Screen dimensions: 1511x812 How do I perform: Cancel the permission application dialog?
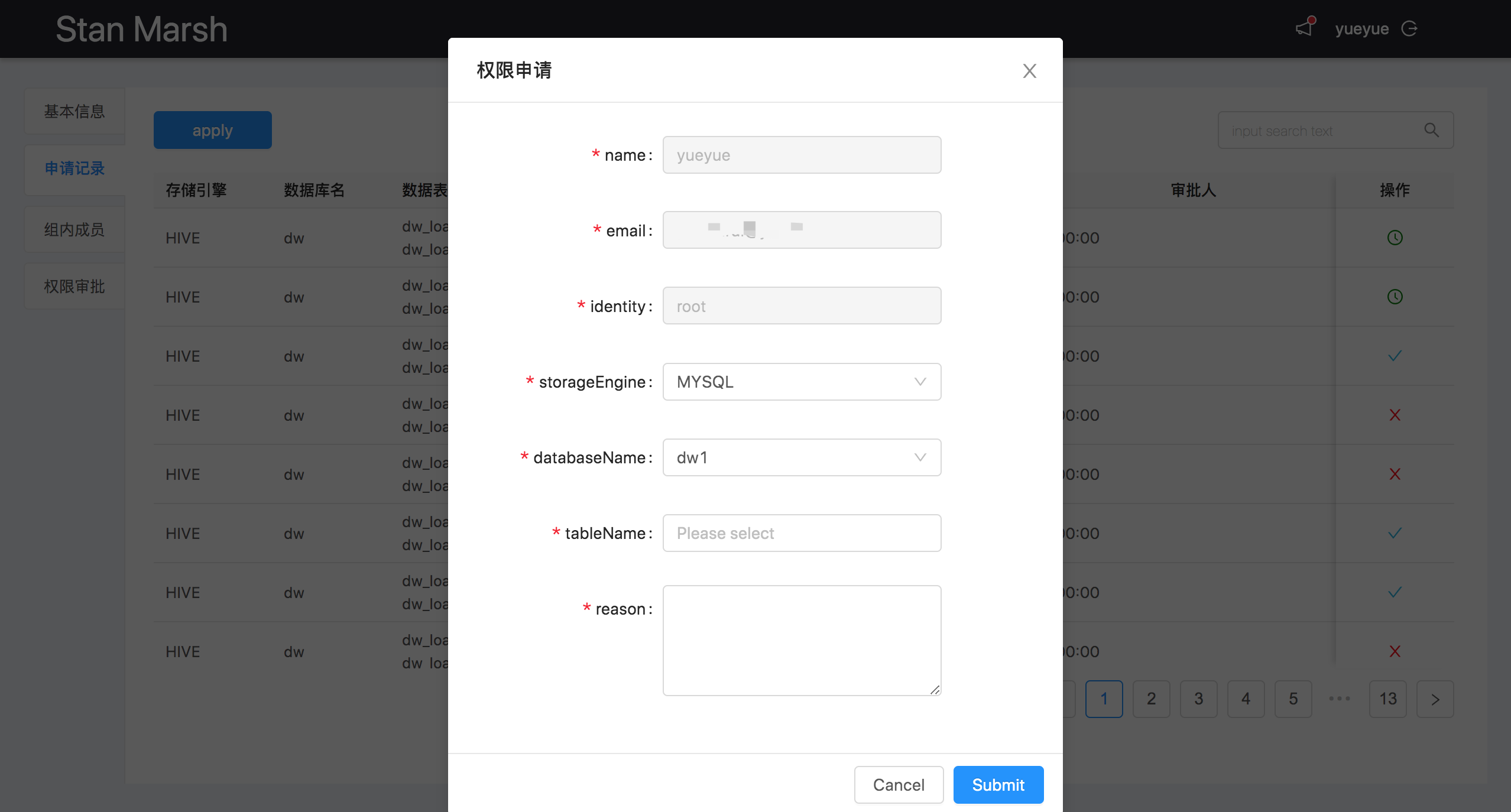point(899,785)
